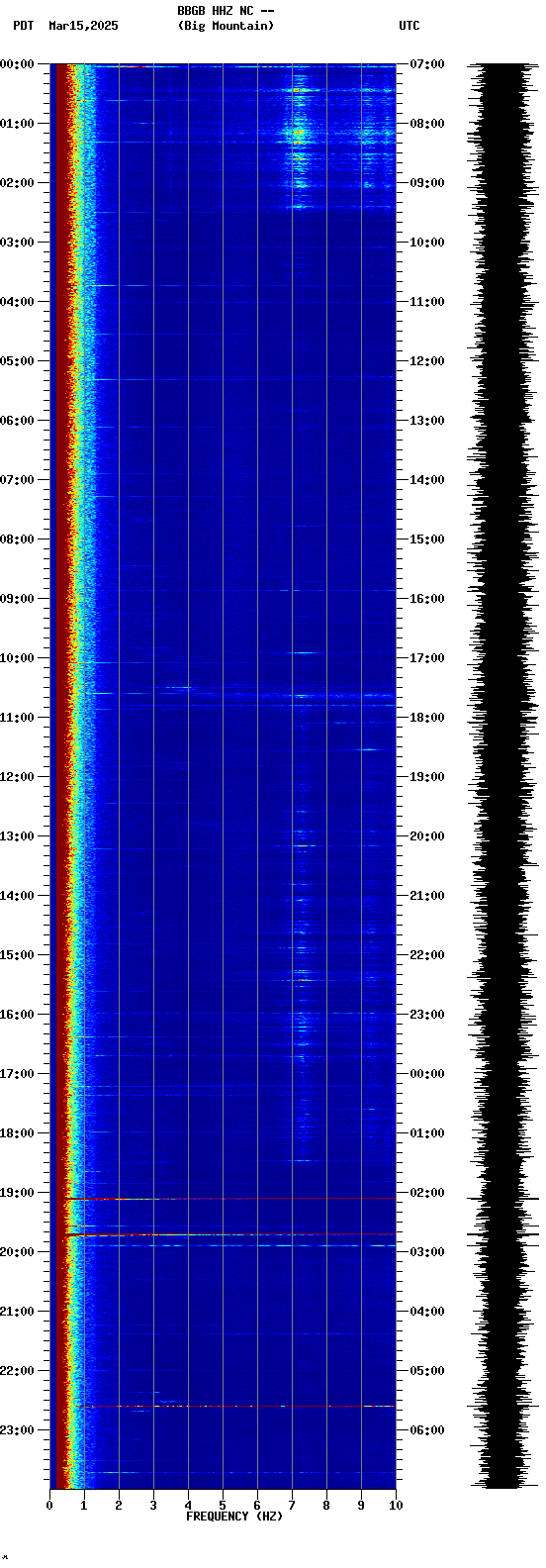546x1568 pixels.
Task: Click the '11:00' UTC time label
Action: pyautogui.click(x=427, y=302)
